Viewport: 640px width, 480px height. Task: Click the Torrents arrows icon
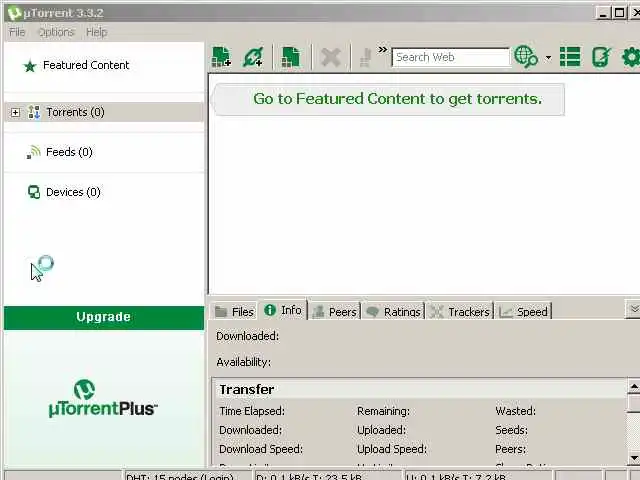click(34, 112)
